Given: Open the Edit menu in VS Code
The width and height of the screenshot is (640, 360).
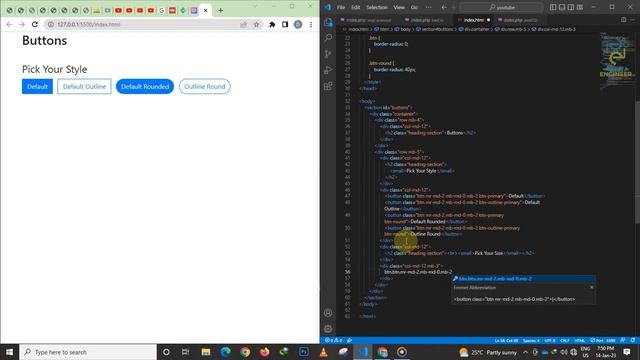Looking at the screenshot, I should click(356, 7).
